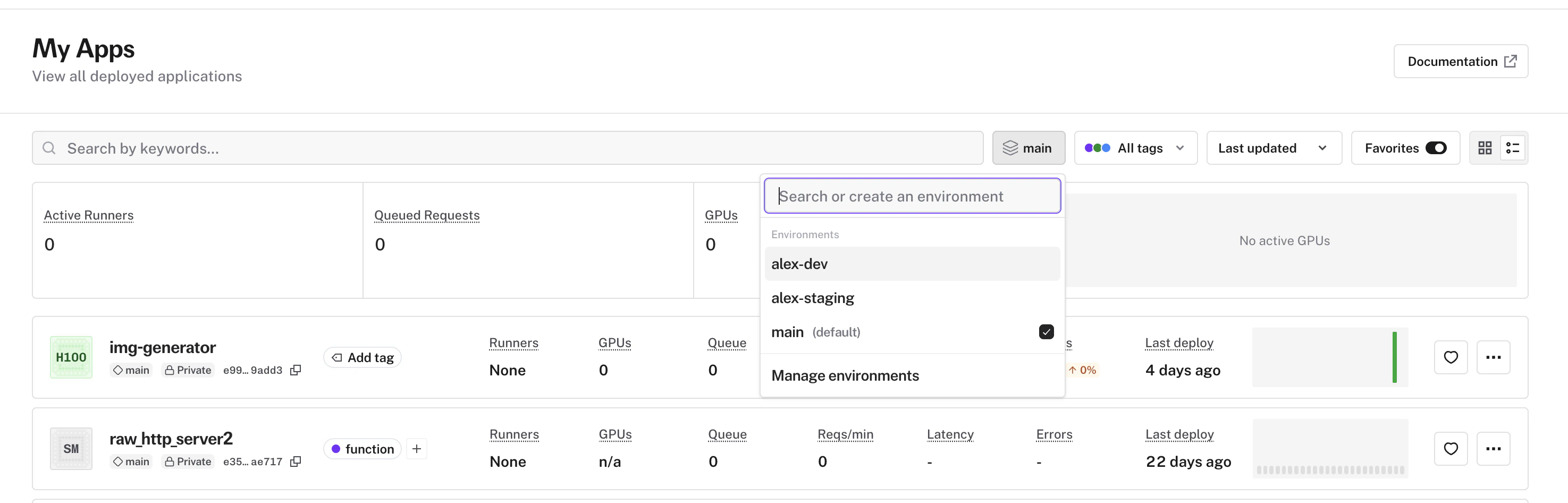The height and width of the screenshot is (503, 1568).
Task: Click the plus icon to tag raw_http_server2
Action: pos(416,448)
